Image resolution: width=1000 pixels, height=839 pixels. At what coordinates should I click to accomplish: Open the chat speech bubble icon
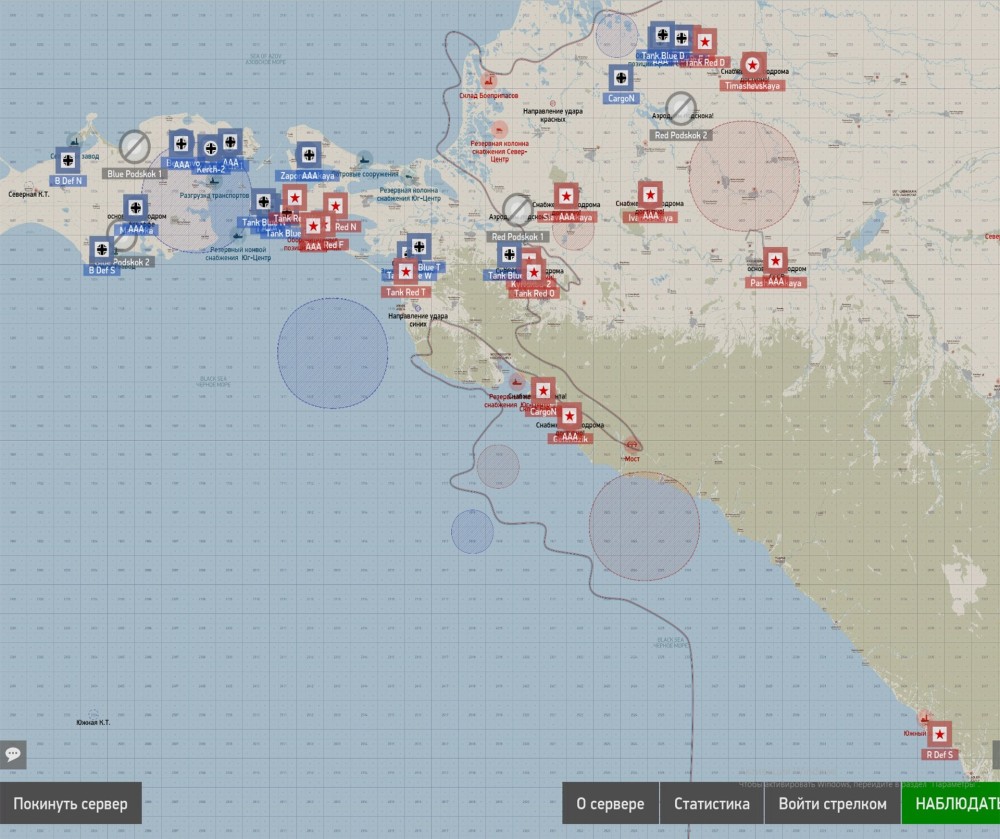click(x=13, y=754)
